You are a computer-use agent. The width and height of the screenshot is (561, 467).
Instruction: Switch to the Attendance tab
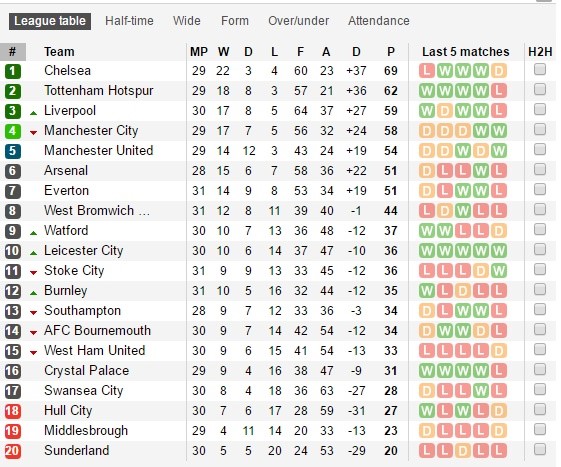pos(379,21)
